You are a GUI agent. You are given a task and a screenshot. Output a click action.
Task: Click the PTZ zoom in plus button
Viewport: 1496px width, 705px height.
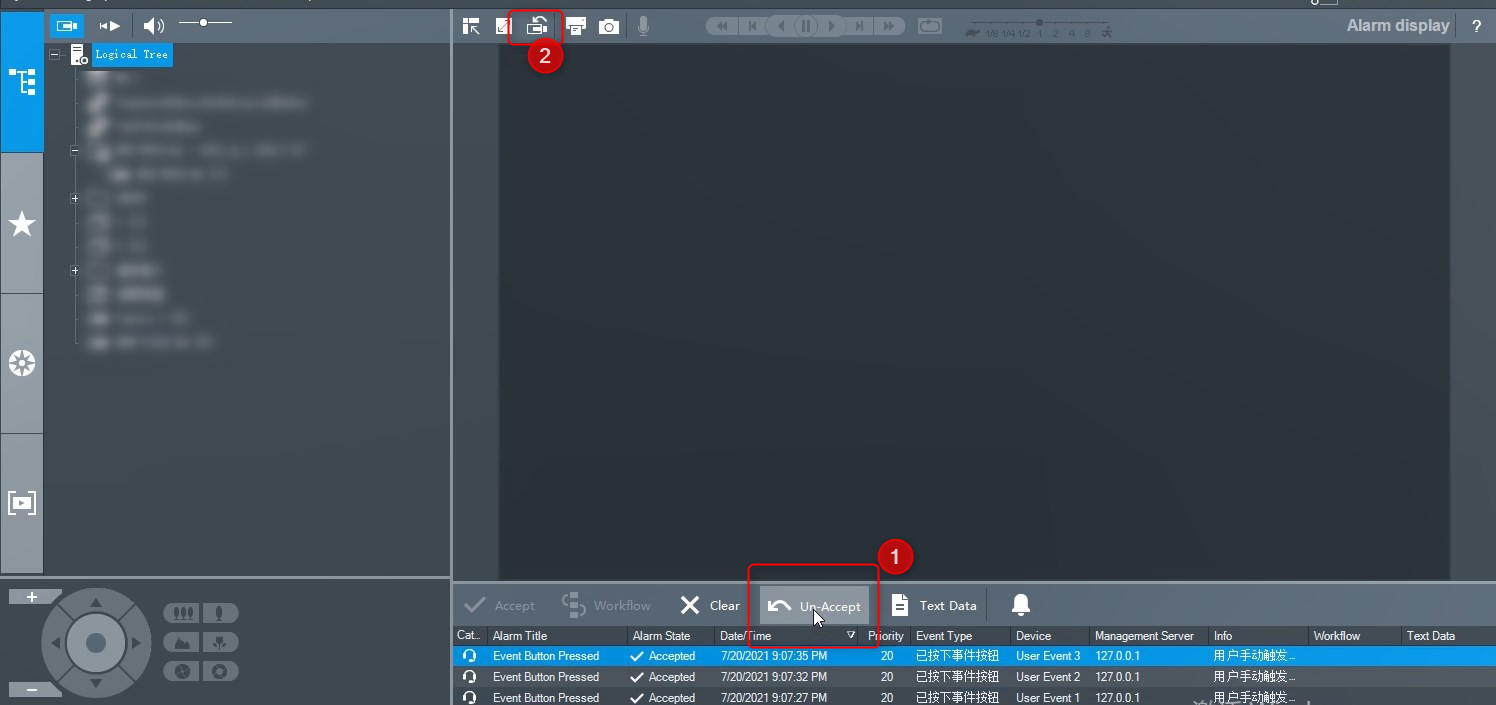pyautogui.click(x=32, y=597)
